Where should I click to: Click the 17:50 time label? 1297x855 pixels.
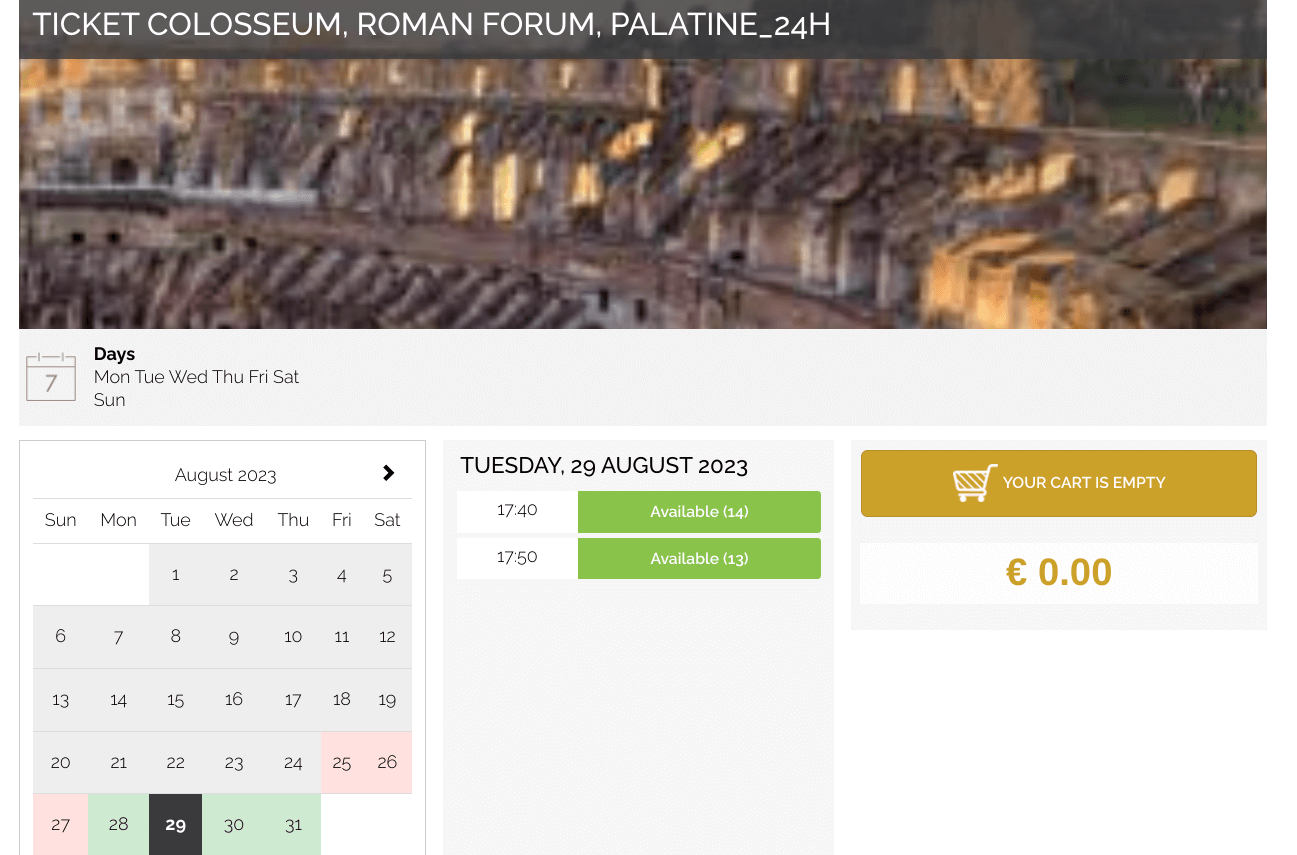[x=517, y=557]
